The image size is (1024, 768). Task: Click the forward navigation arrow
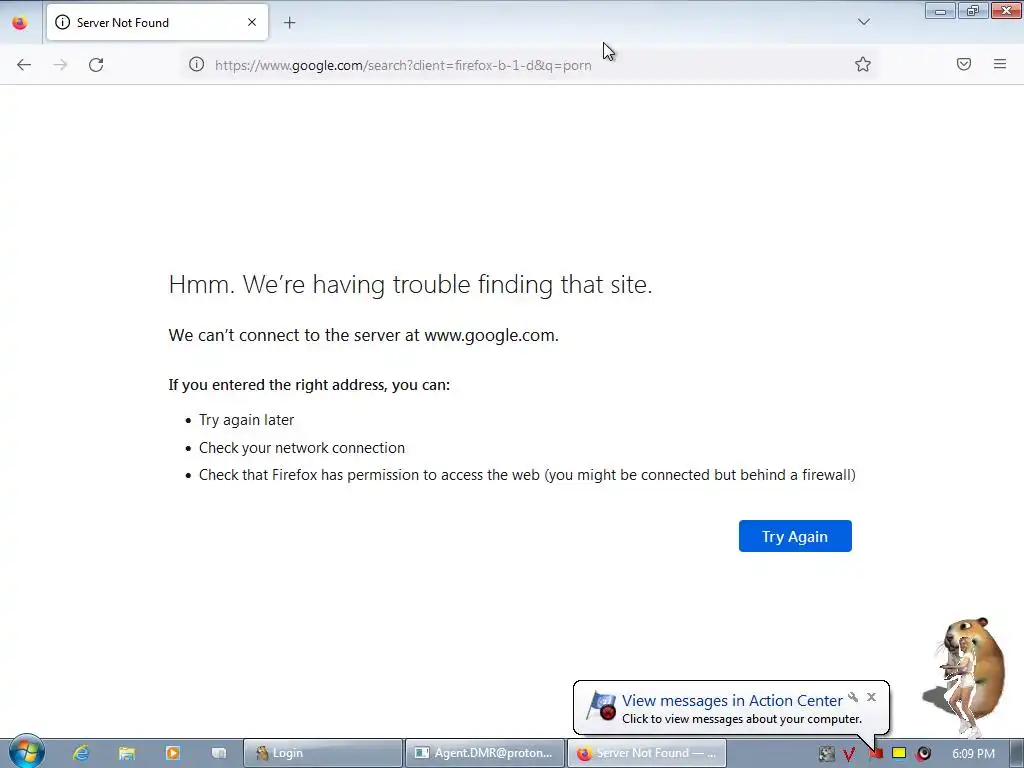60,65
